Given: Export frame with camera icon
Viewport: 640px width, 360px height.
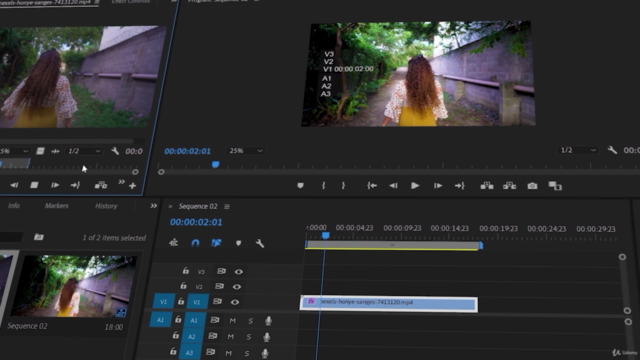Looking at the screenshot, I should point(532,186).
